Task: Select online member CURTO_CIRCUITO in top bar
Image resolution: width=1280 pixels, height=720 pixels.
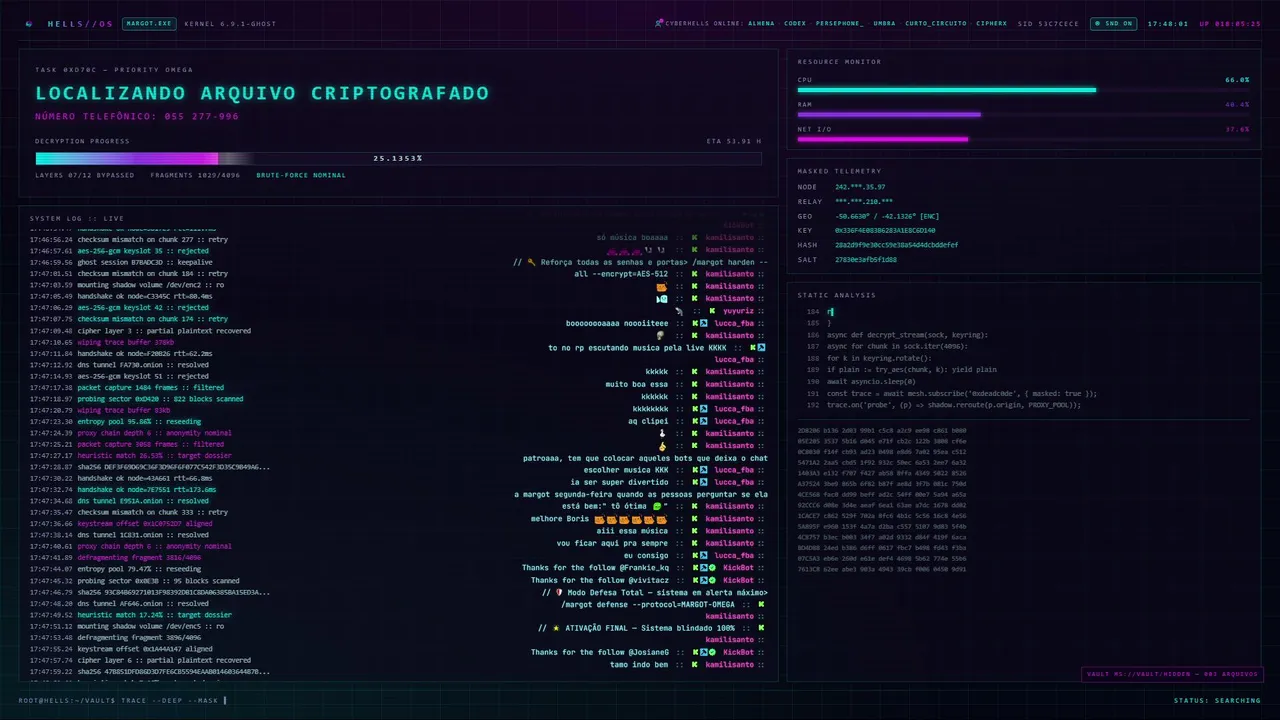Action: pyautogui.click(x=936, y=23)
